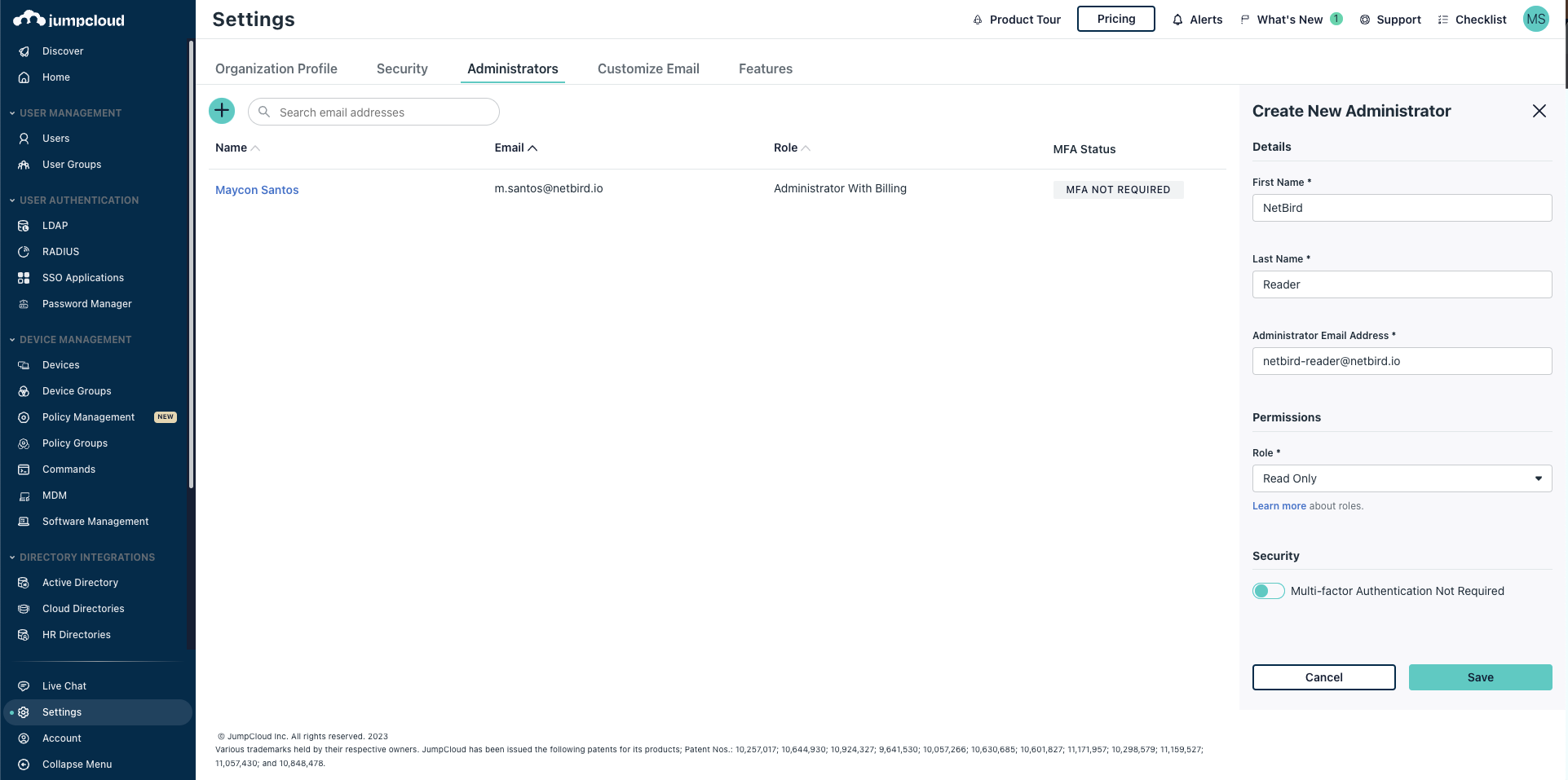
Task: Click the Search email addresses field
Action: coord(383,112)
